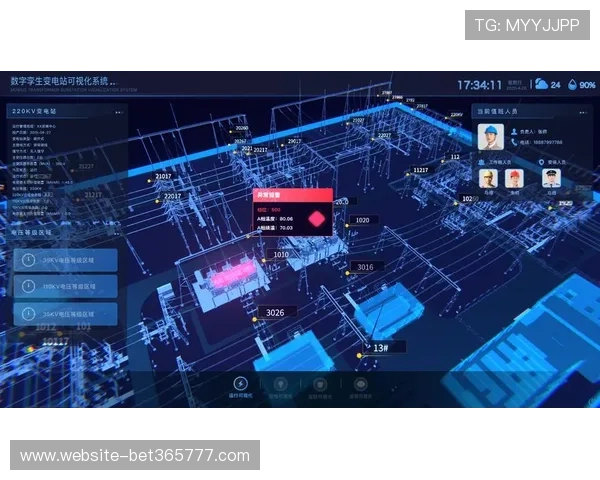The image size is (600, 480).
Task: Select equipment label 10117
Action: tap(56, 341)
